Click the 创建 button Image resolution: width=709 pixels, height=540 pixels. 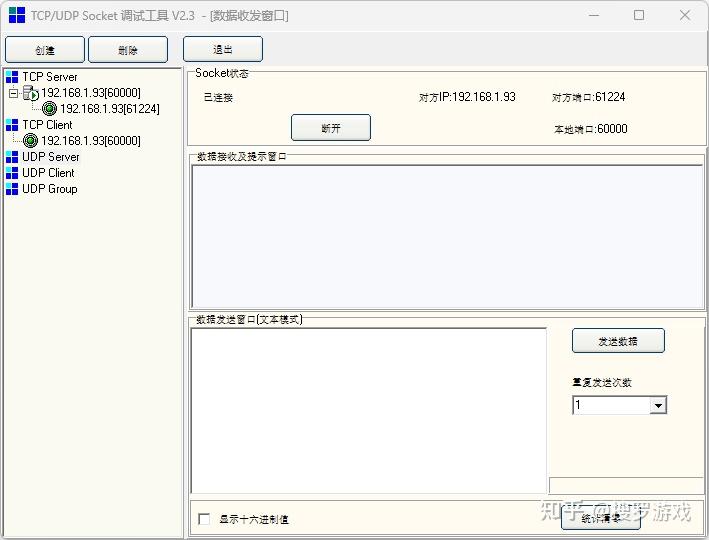tap(45, 50)
